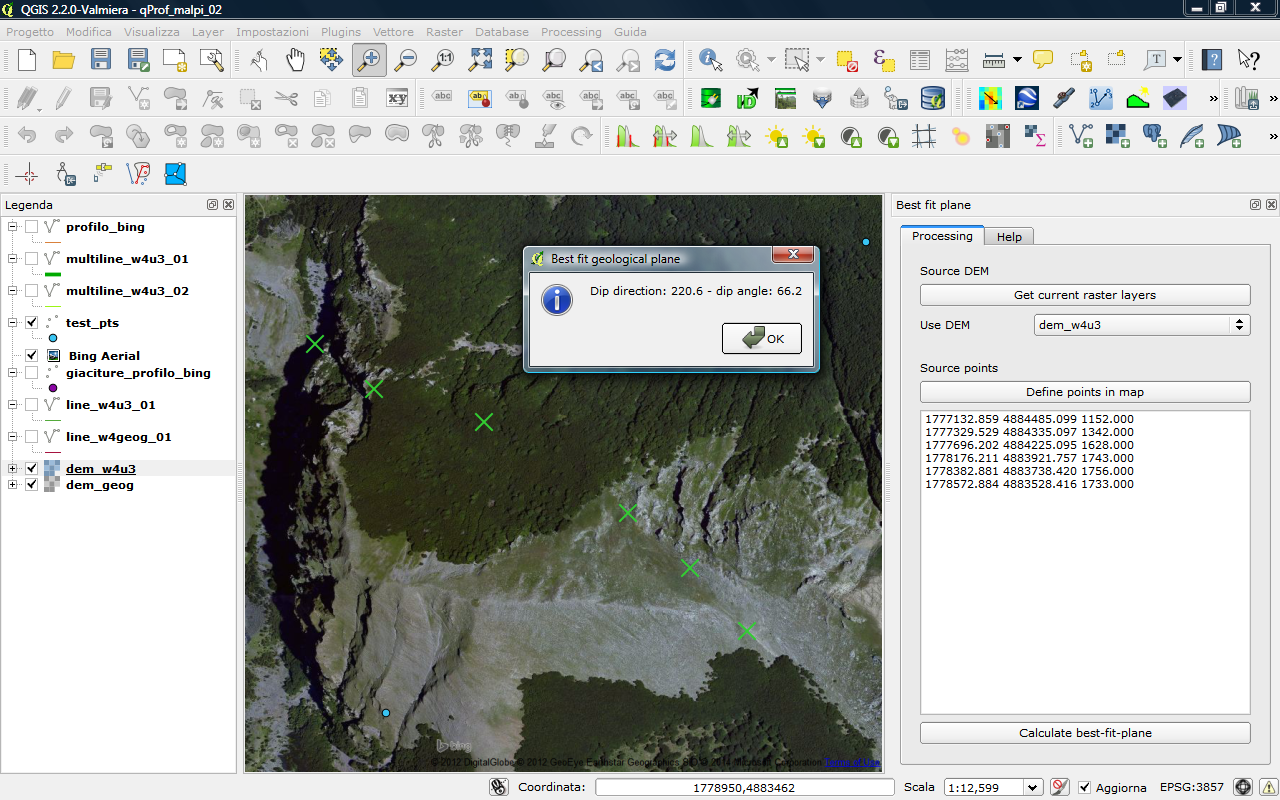Switch to the Help tab
The image size is (1280, 800).
(x=1009, y=236)
